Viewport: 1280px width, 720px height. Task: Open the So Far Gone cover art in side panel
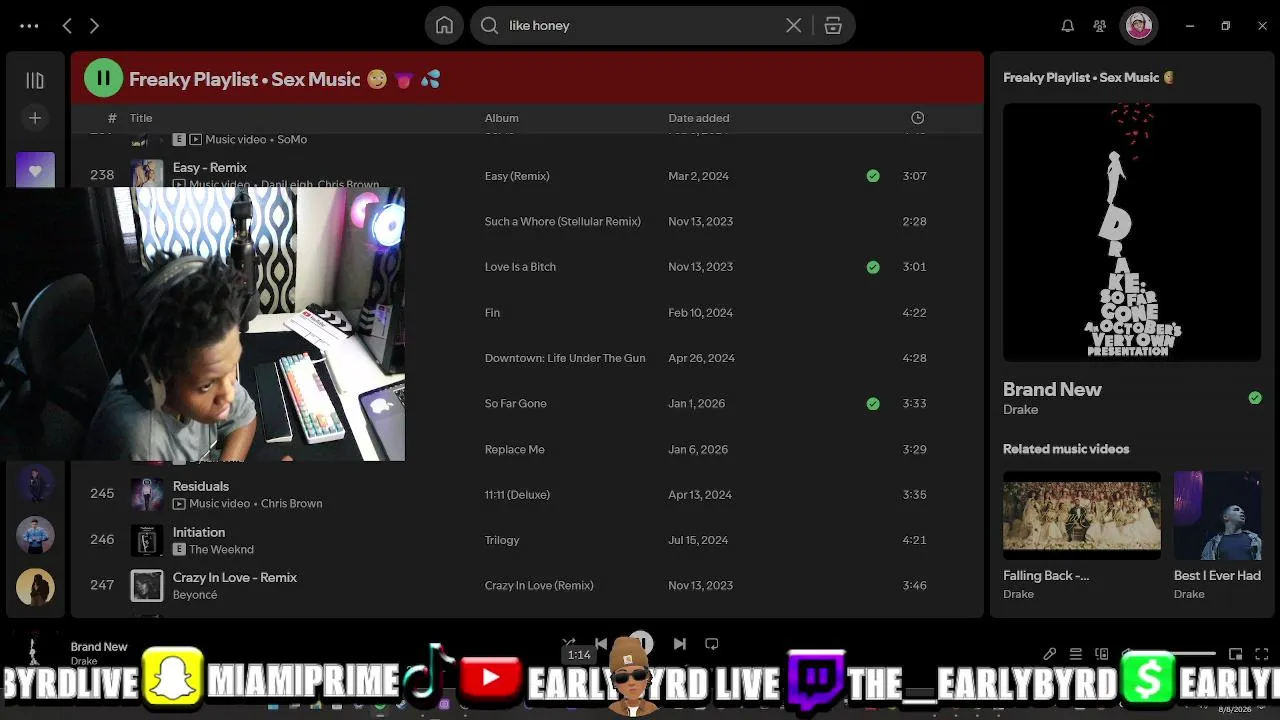pos(1132,232)
